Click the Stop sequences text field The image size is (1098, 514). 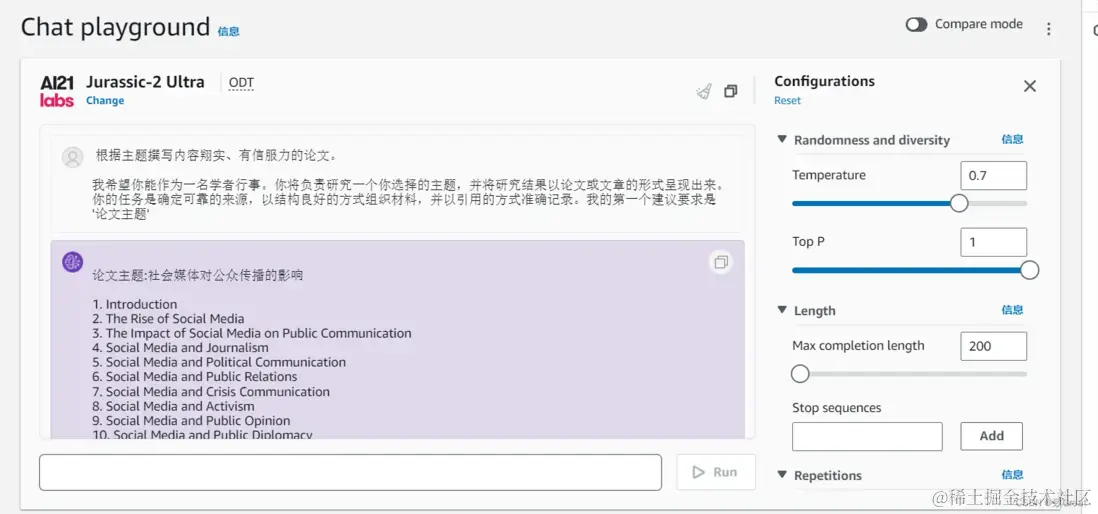867,436
